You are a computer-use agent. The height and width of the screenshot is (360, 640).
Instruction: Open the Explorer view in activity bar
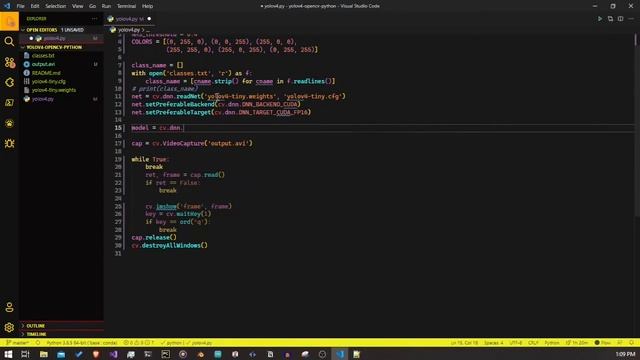9,21
